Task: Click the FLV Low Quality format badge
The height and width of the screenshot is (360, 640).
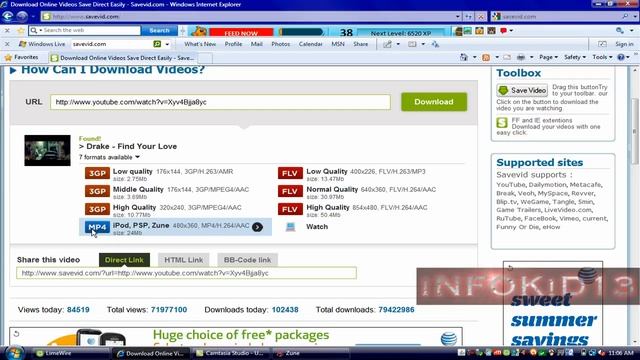Action: click(290, 173)
